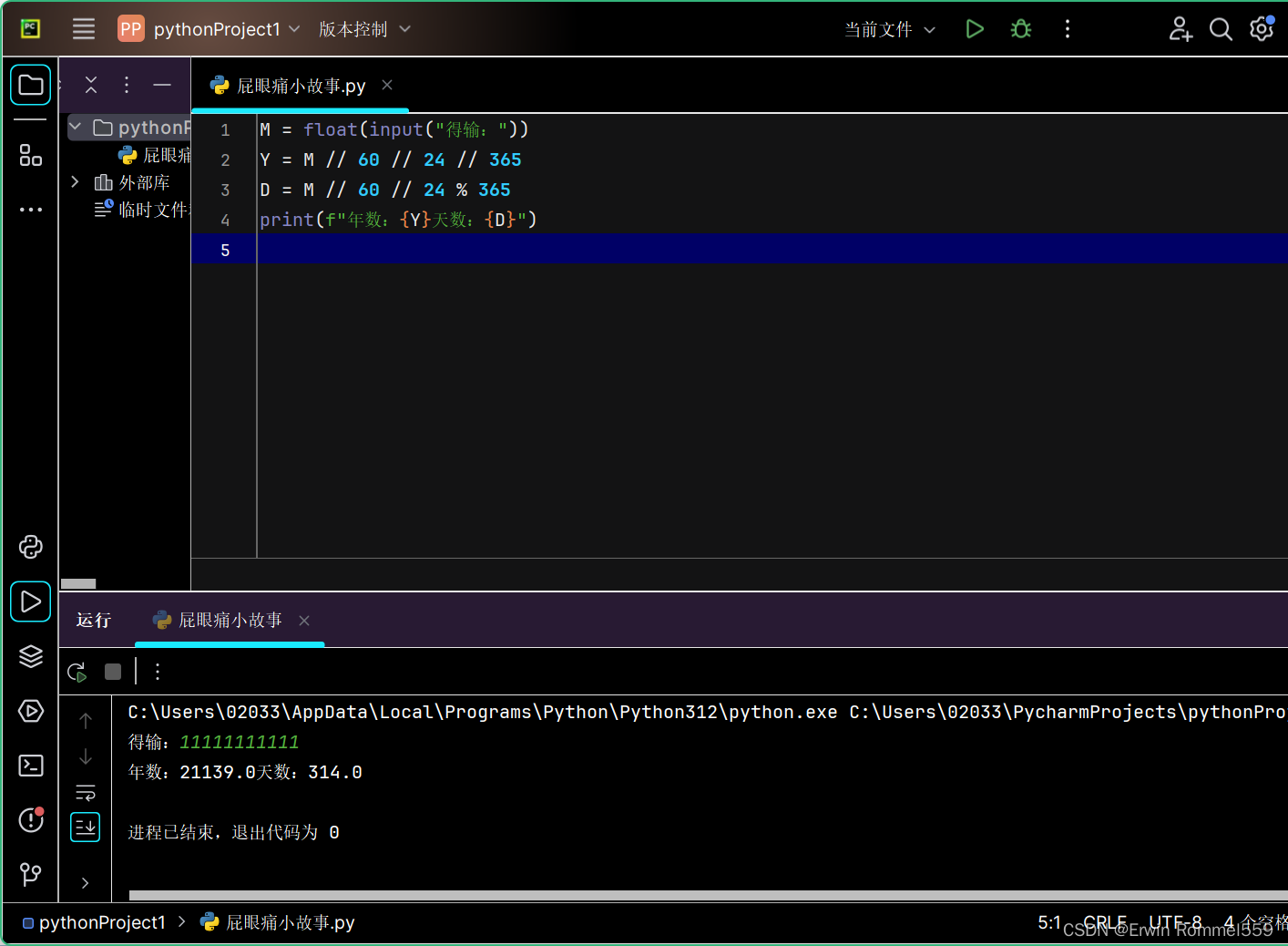Click the Run button in the top bar
Viewport: 1288px width, 946px height.
[x=975, y=28]
